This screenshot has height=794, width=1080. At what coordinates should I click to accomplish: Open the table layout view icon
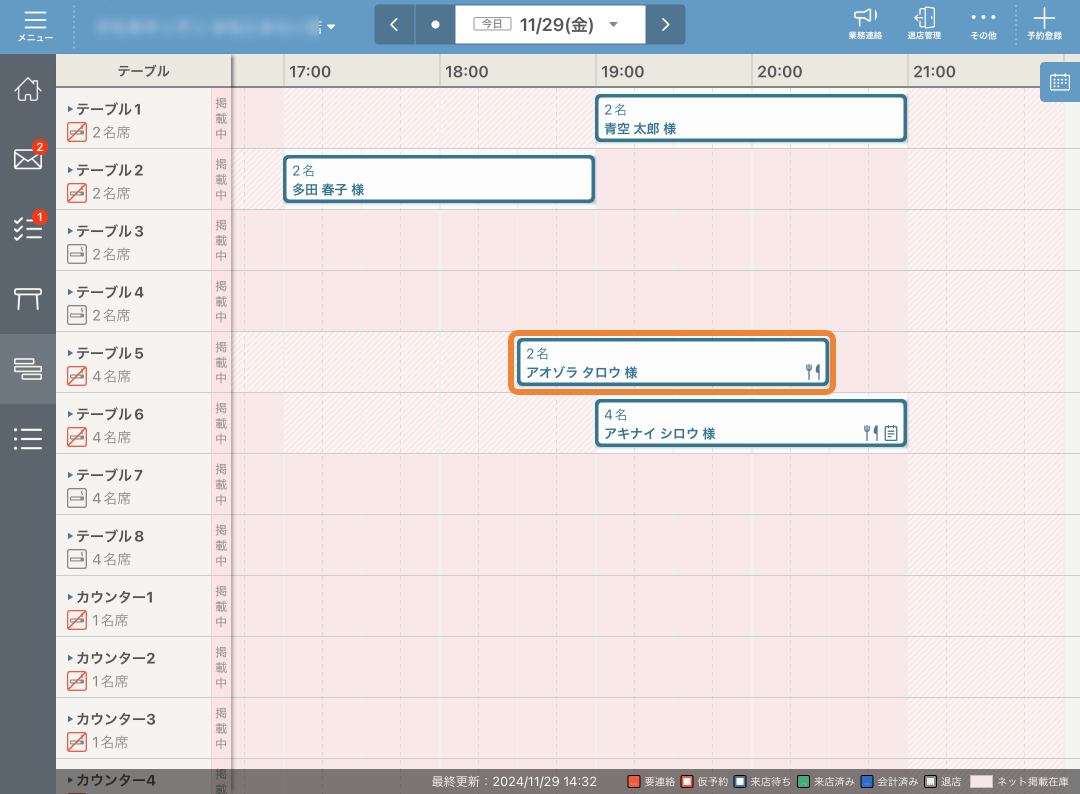28,298
